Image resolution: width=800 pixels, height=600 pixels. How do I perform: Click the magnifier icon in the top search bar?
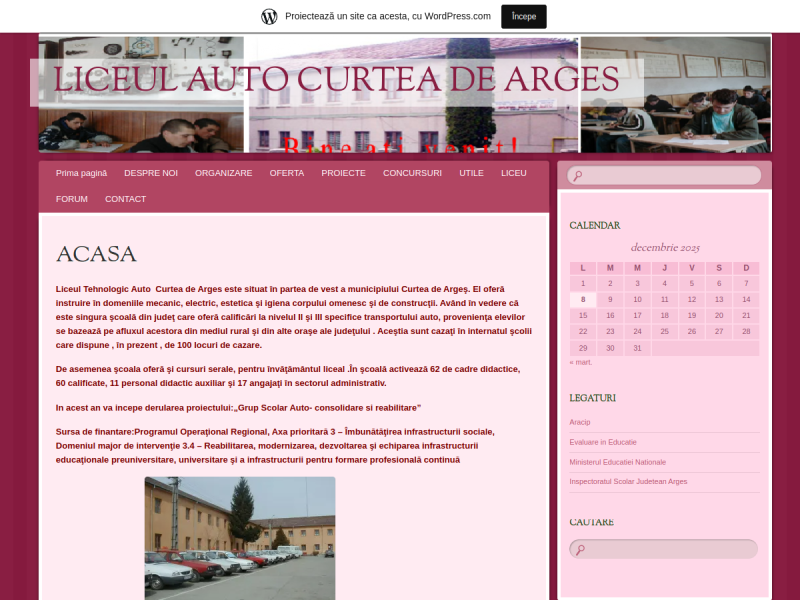point(578,174)
